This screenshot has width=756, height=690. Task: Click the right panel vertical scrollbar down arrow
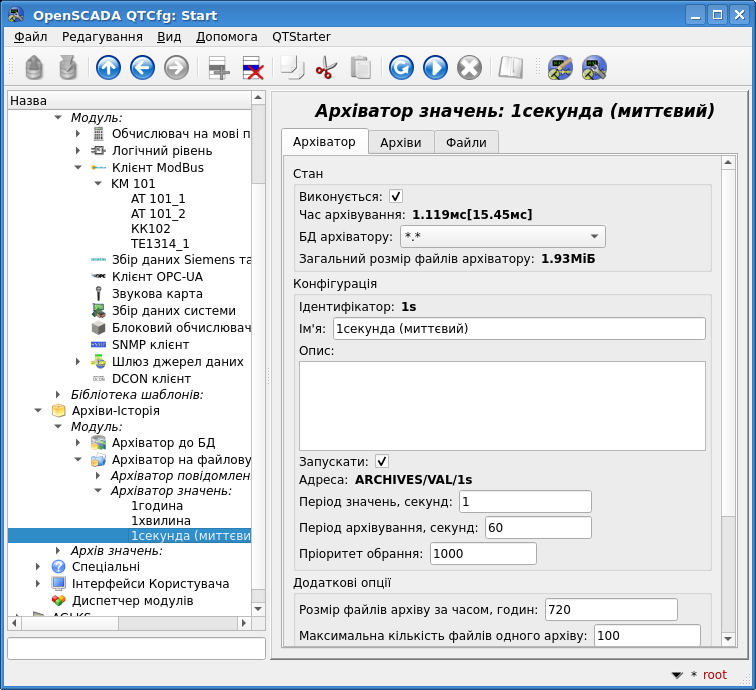tap(728, 639)
